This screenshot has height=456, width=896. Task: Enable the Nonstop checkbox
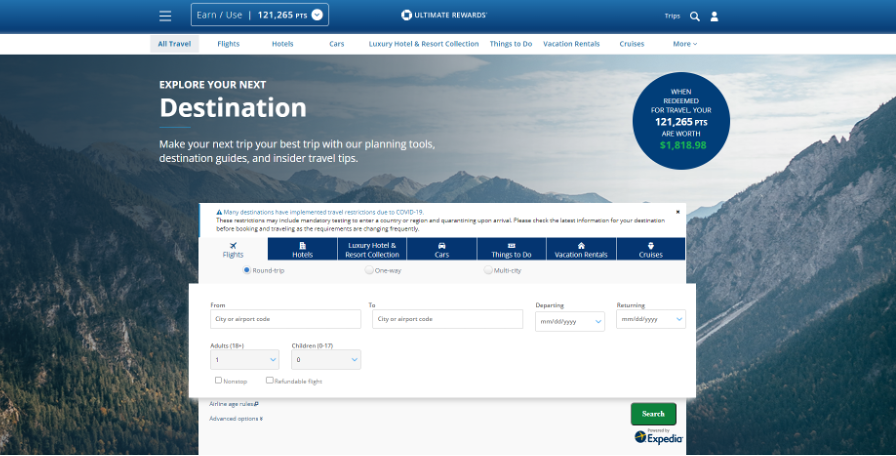click(x=218, y=380)
